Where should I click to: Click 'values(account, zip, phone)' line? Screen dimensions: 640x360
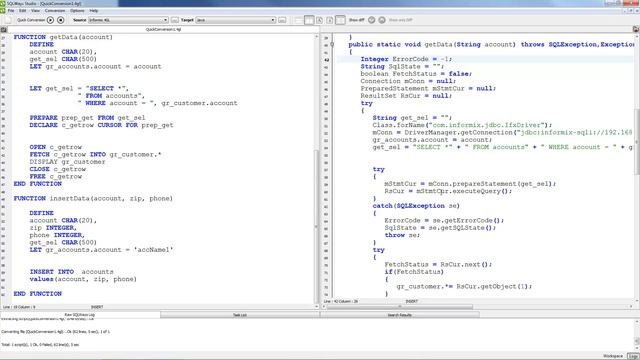(x=83, y=279)
